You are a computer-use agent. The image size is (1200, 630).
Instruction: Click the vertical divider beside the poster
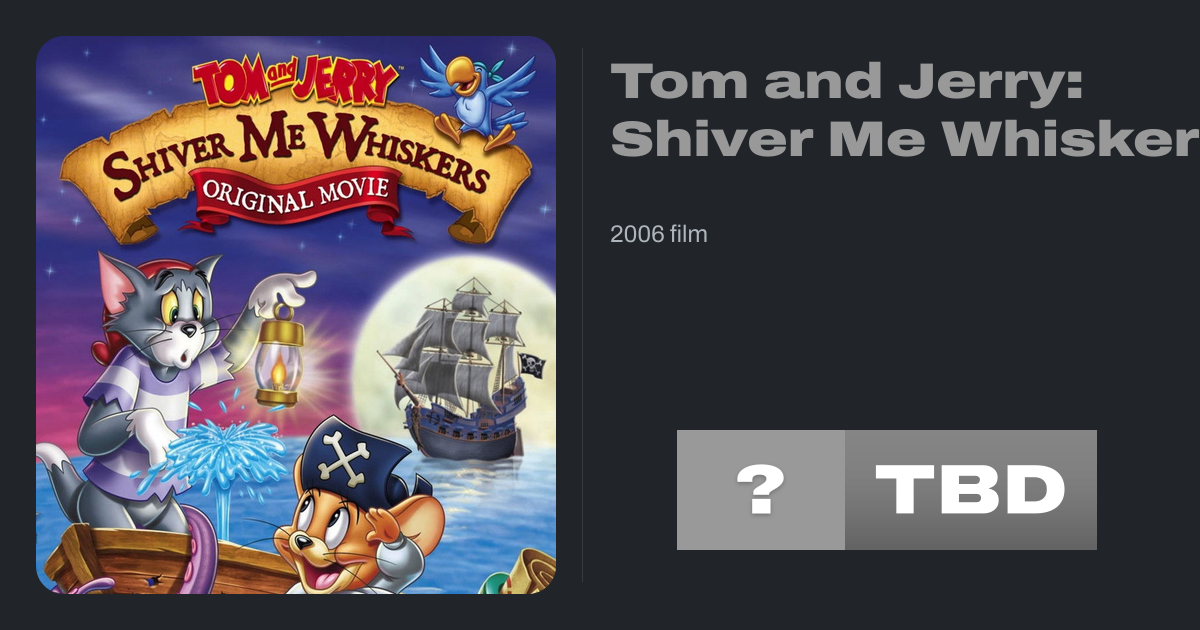582,315
